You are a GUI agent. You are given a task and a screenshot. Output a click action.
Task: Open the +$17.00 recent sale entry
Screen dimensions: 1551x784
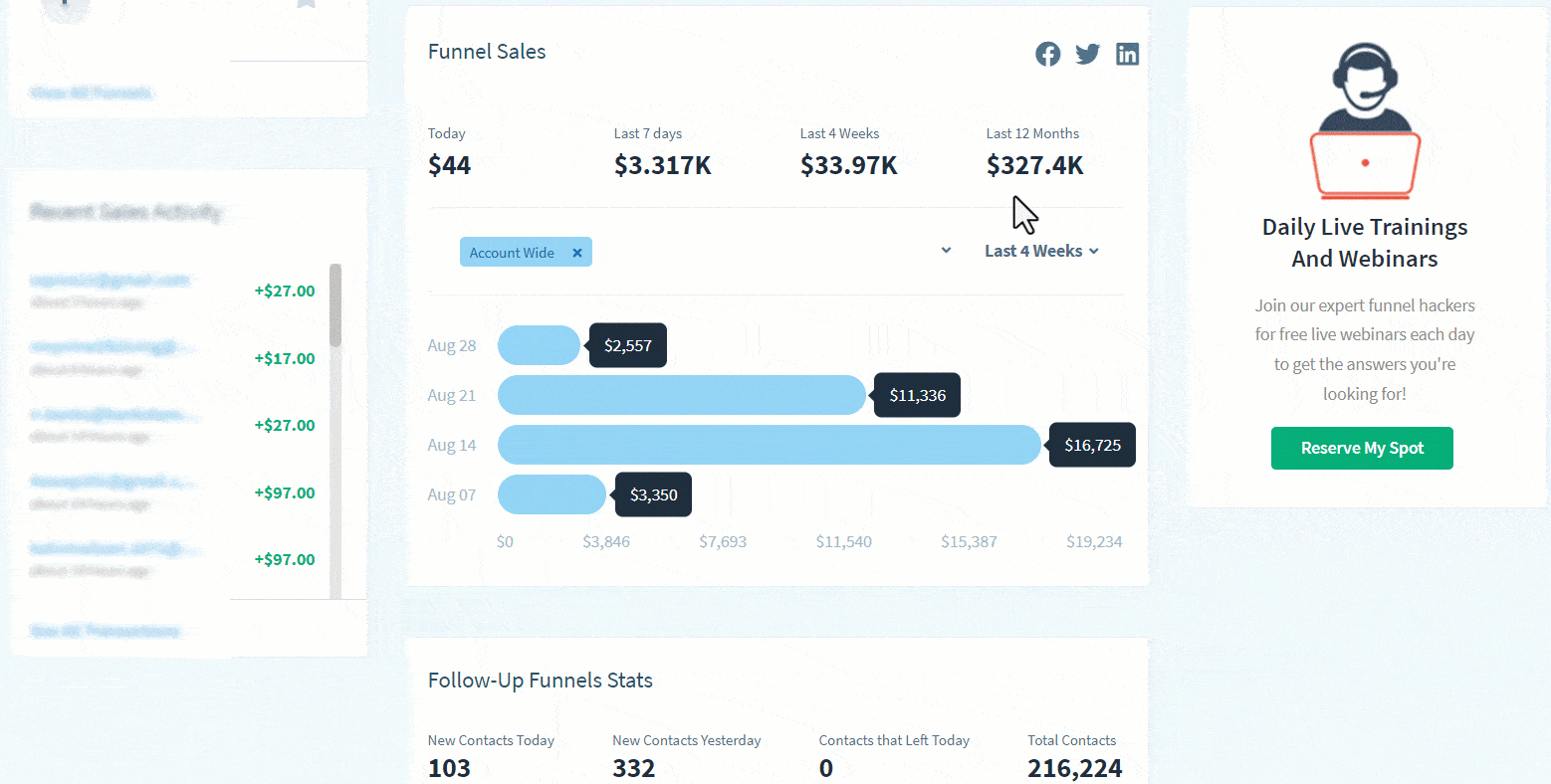[284, 358]
